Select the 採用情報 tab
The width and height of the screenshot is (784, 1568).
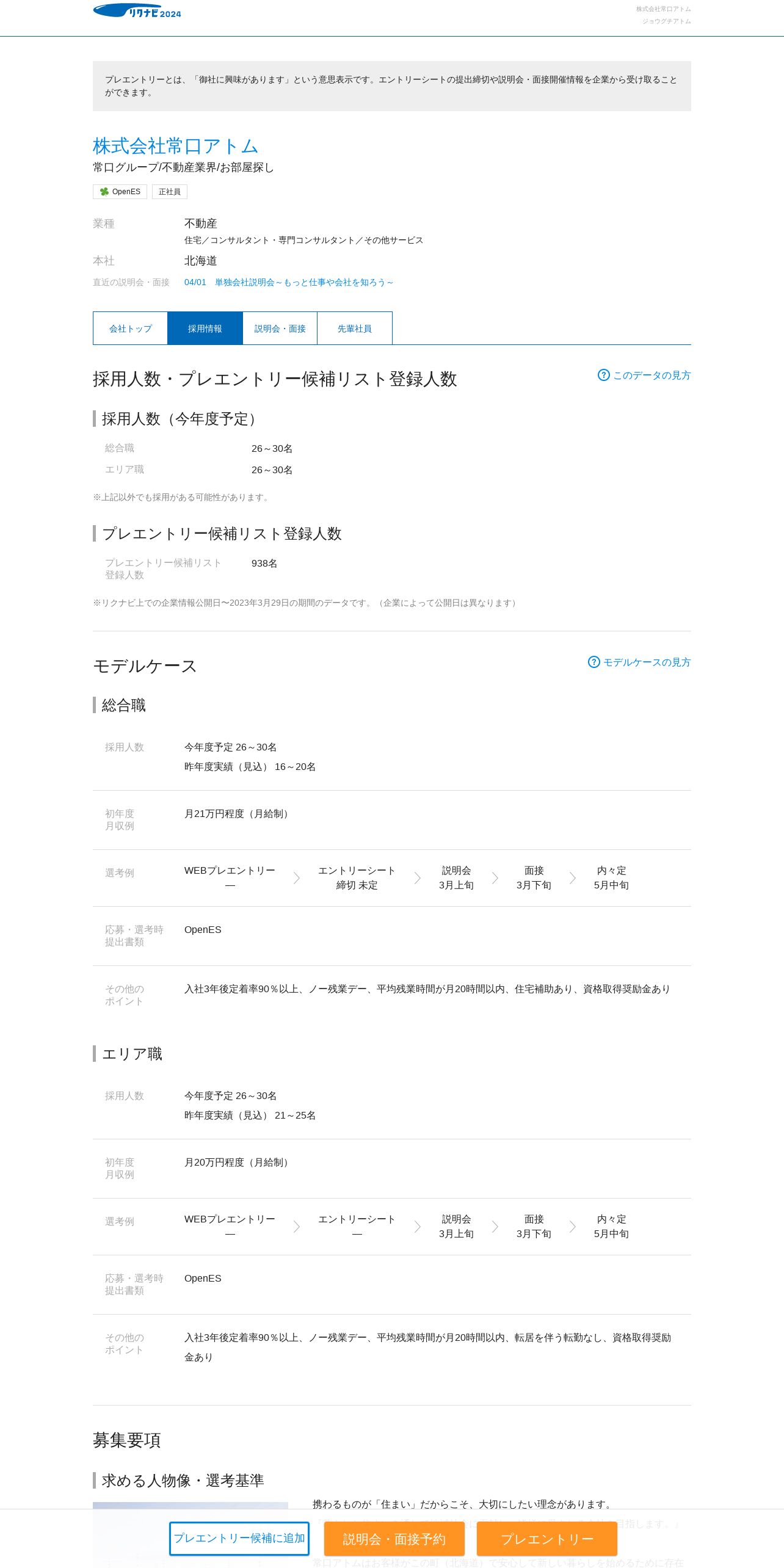pyautogui.click(x=205, y=328)
